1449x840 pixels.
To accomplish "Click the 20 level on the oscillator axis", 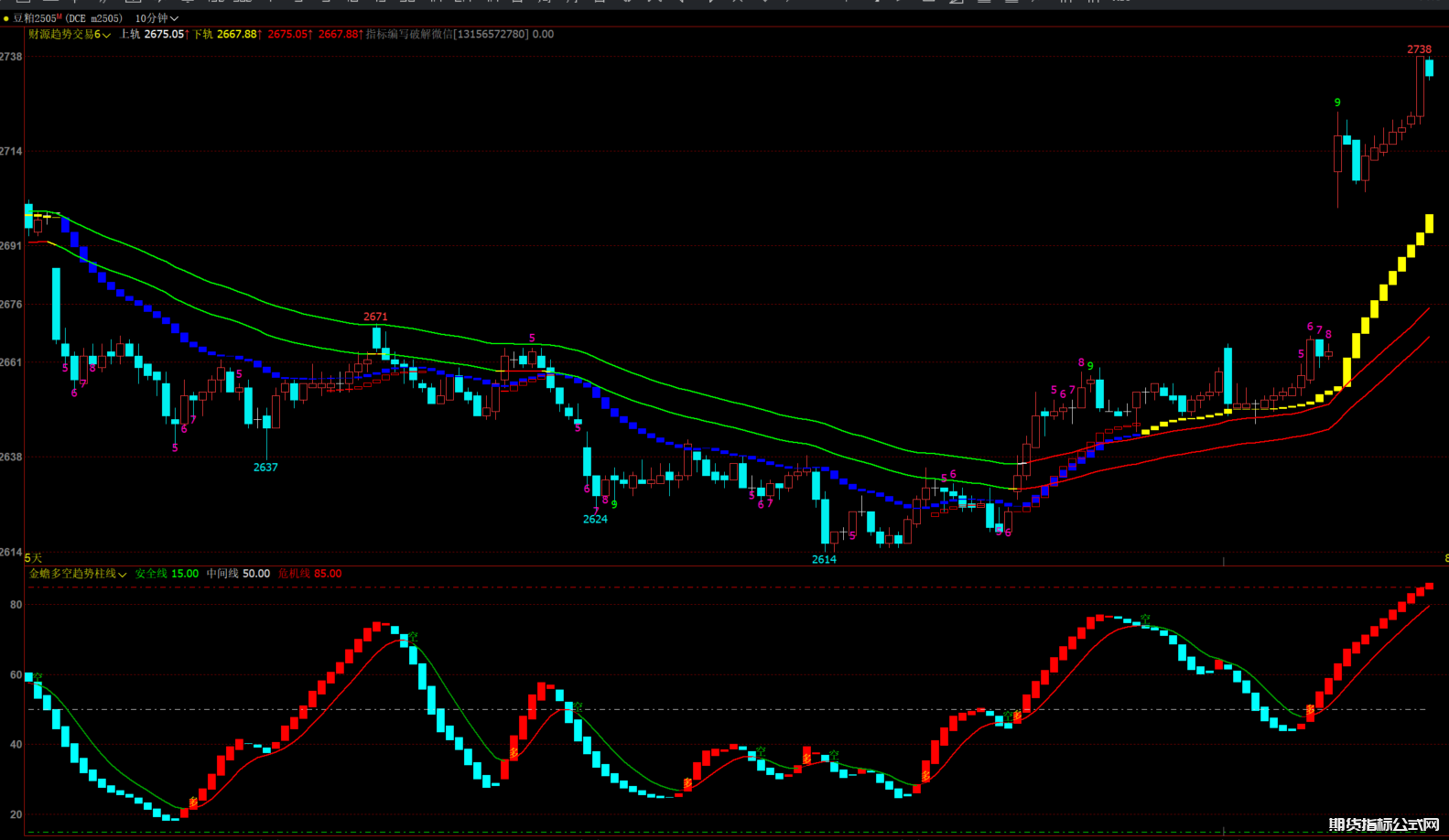I will click(16, 814).
